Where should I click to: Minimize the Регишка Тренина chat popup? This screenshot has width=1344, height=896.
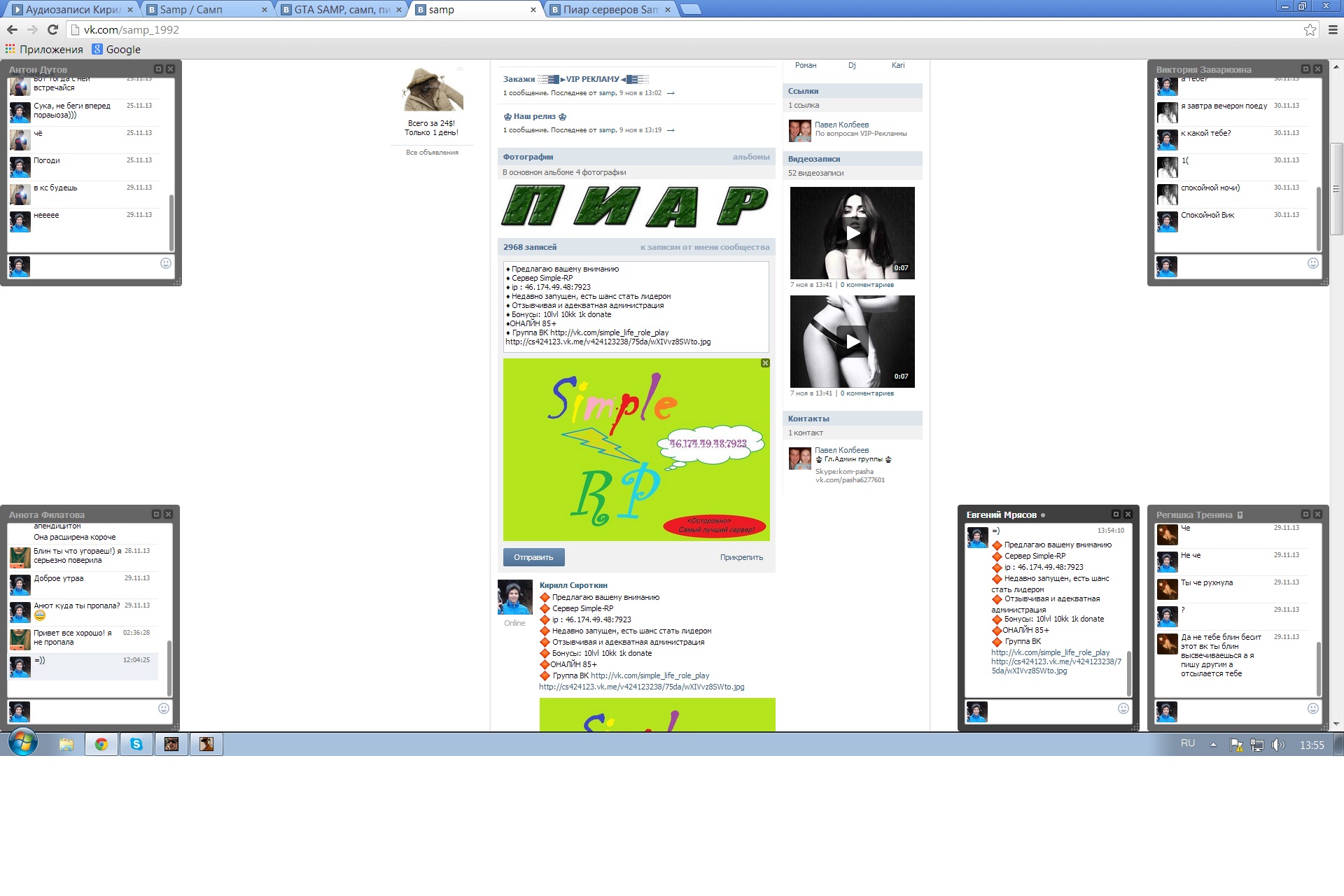click(1305, 514)
